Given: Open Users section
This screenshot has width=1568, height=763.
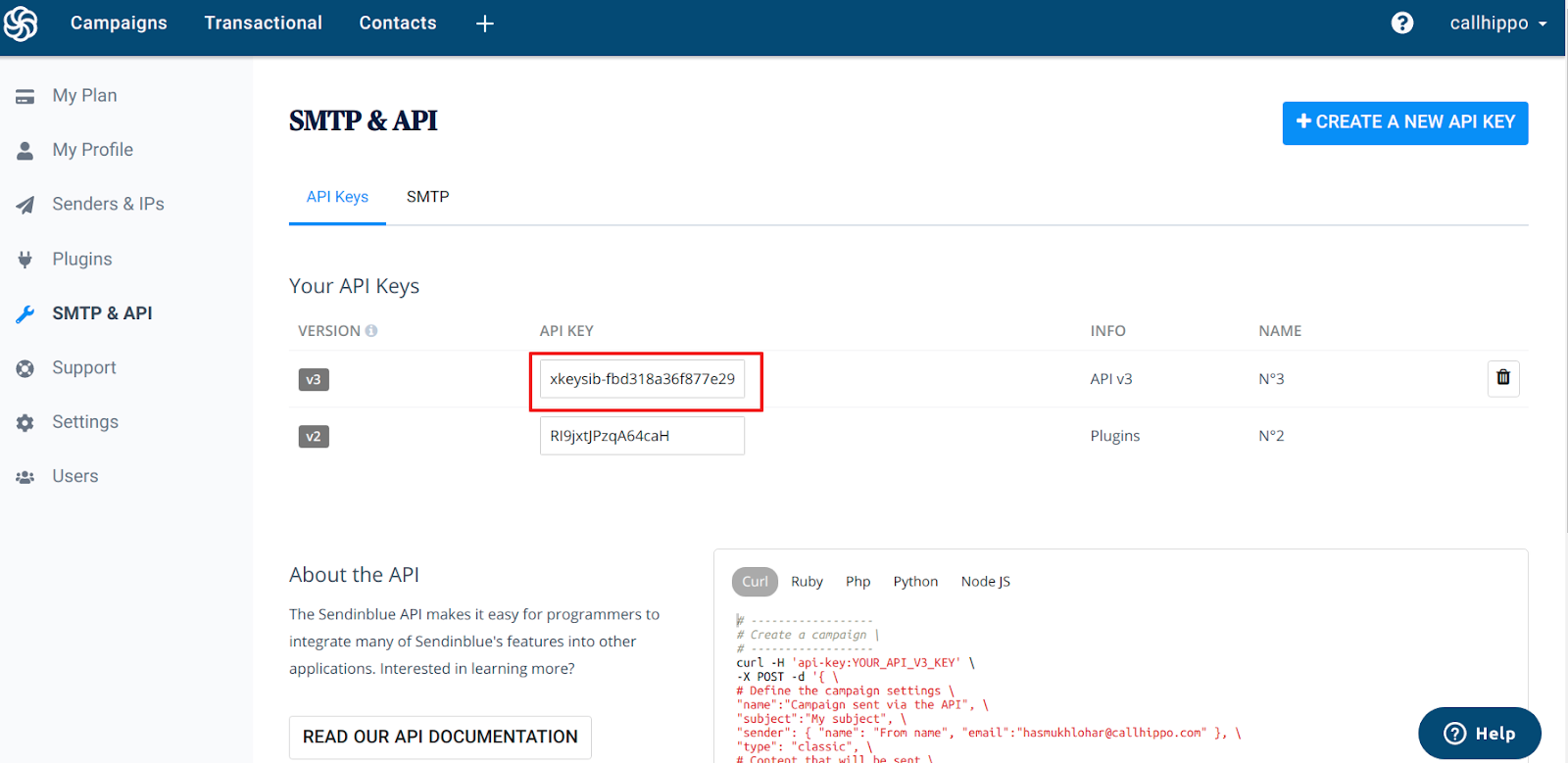Looking at the screenshot, I should [x=75, y=477].
